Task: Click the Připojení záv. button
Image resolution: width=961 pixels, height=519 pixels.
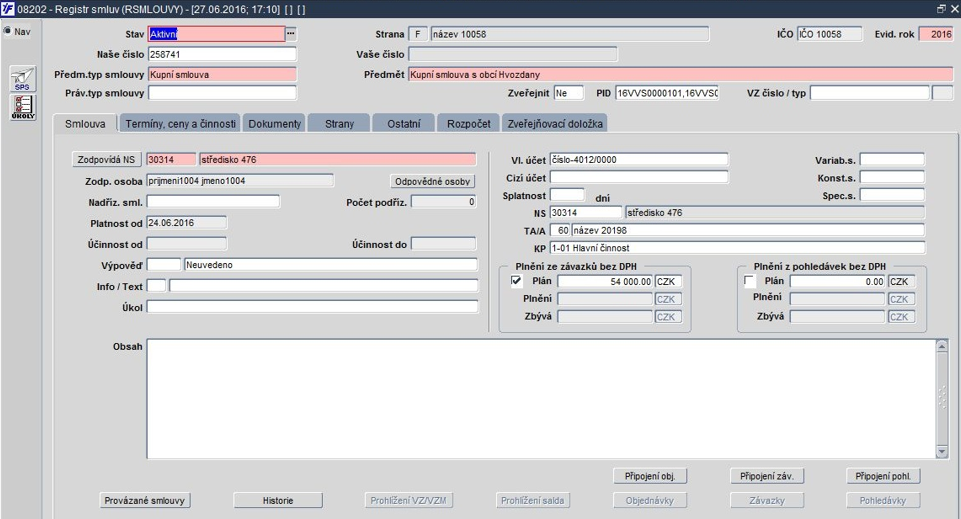Action: [767, 476]
